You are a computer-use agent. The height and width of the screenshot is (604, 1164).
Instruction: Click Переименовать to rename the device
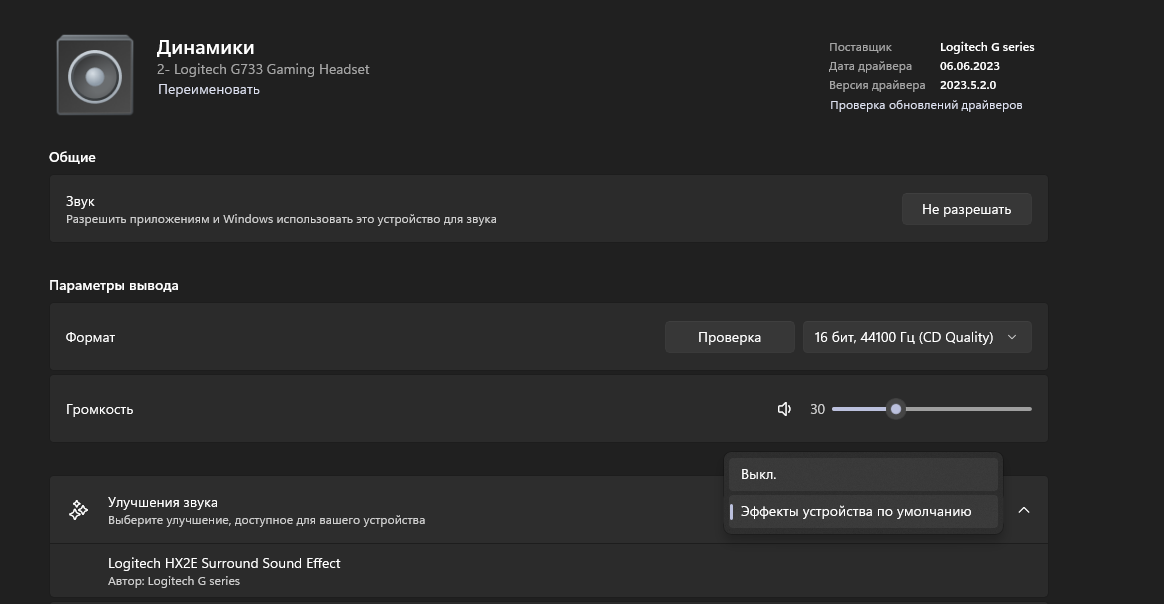click(209, 89)
